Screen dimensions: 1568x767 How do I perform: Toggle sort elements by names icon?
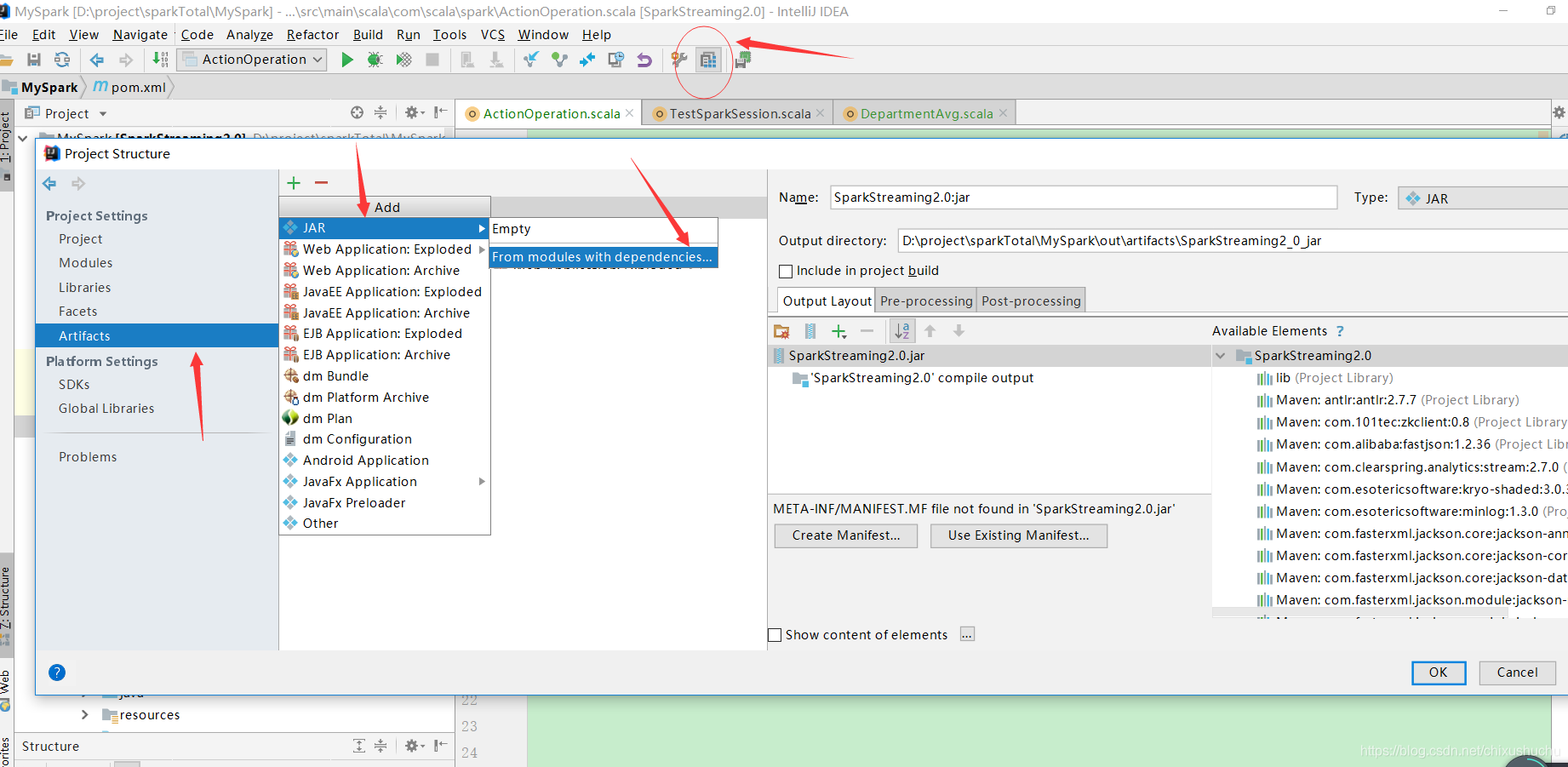pyautogui.click(x=902, y=331)
